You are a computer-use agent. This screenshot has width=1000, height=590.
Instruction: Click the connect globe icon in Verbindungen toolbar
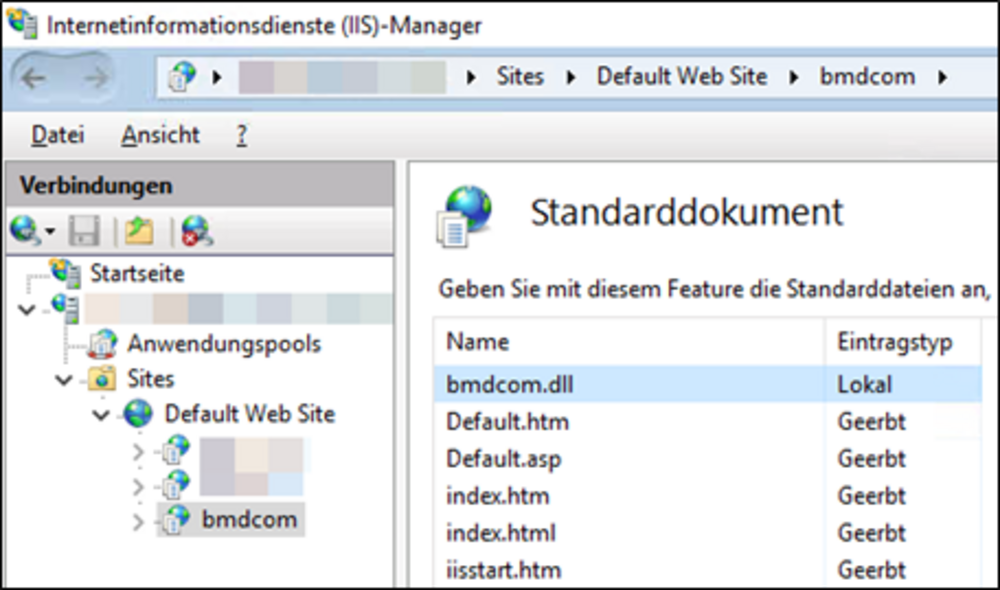(x=27, y=231)
